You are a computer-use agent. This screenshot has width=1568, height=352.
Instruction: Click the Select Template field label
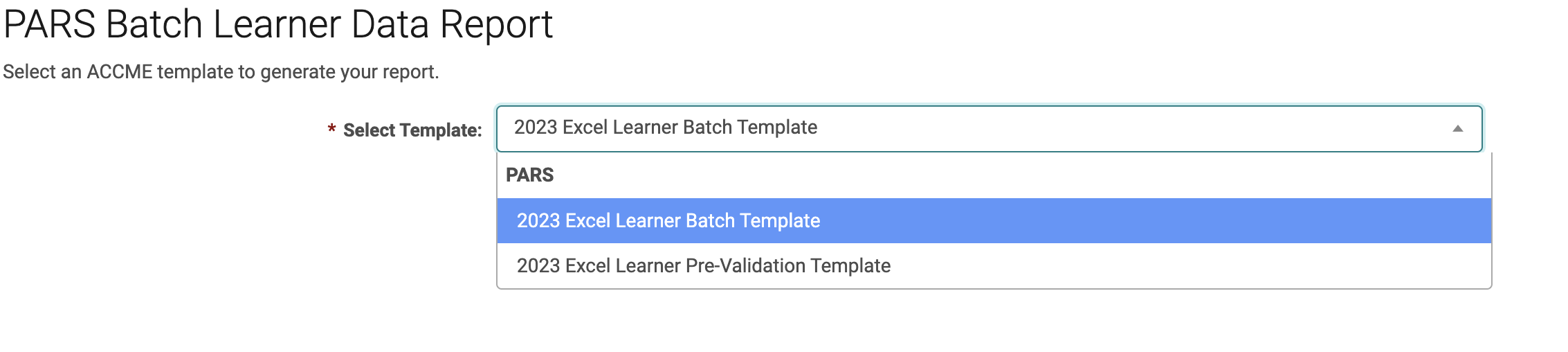(x=412, y=130)
